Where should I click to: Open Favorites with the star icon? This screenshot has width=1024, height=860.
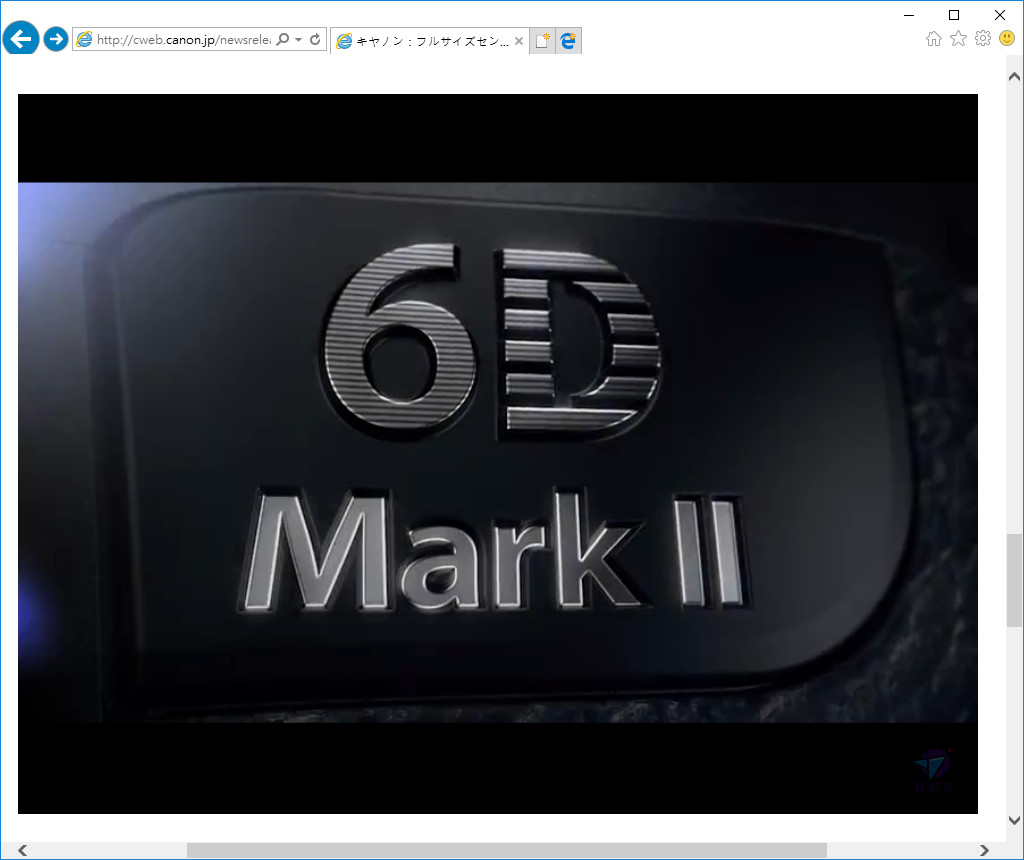pos(958,39)
